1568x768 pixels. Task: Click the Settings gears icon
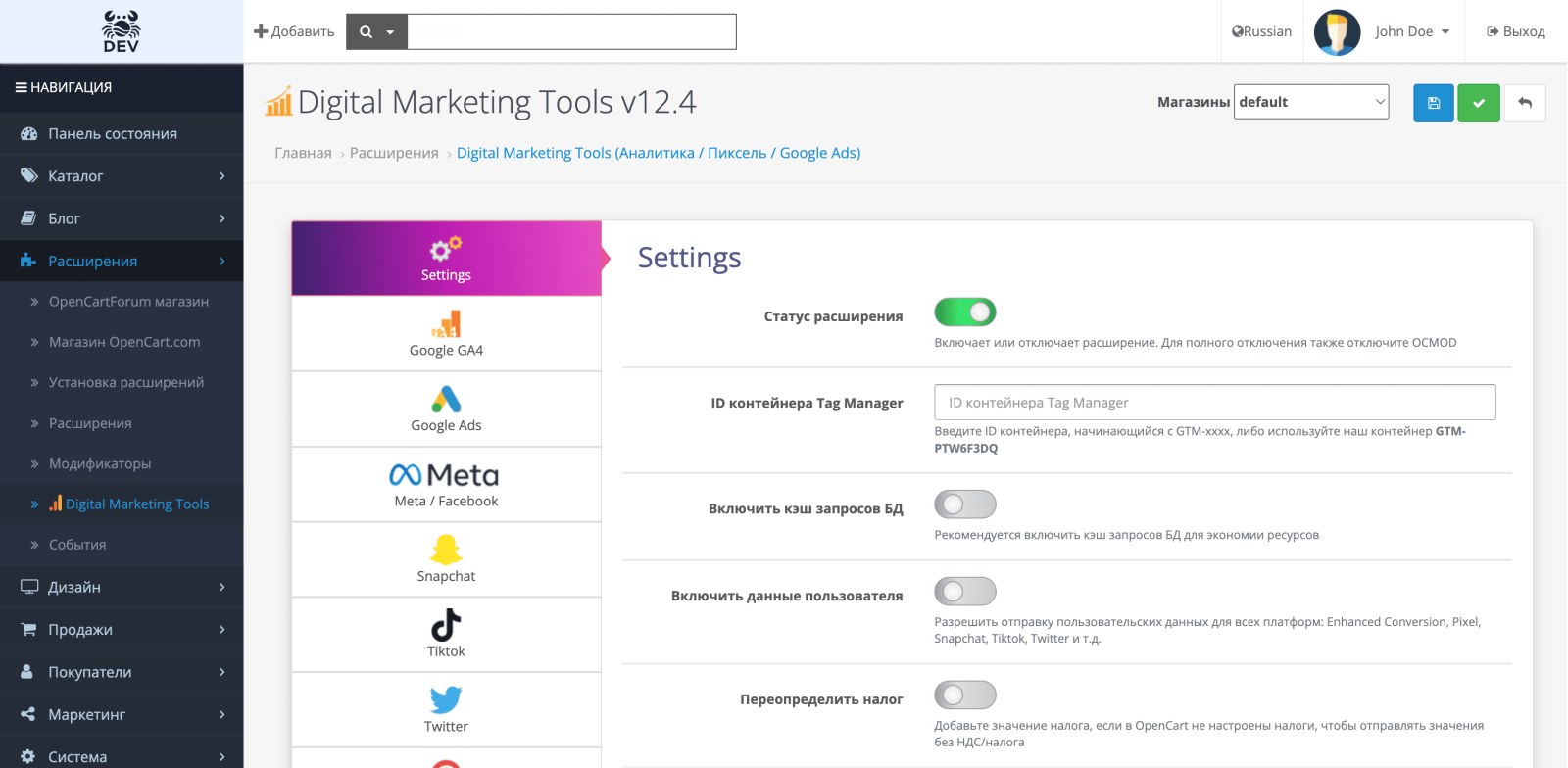tap(446, 248)
